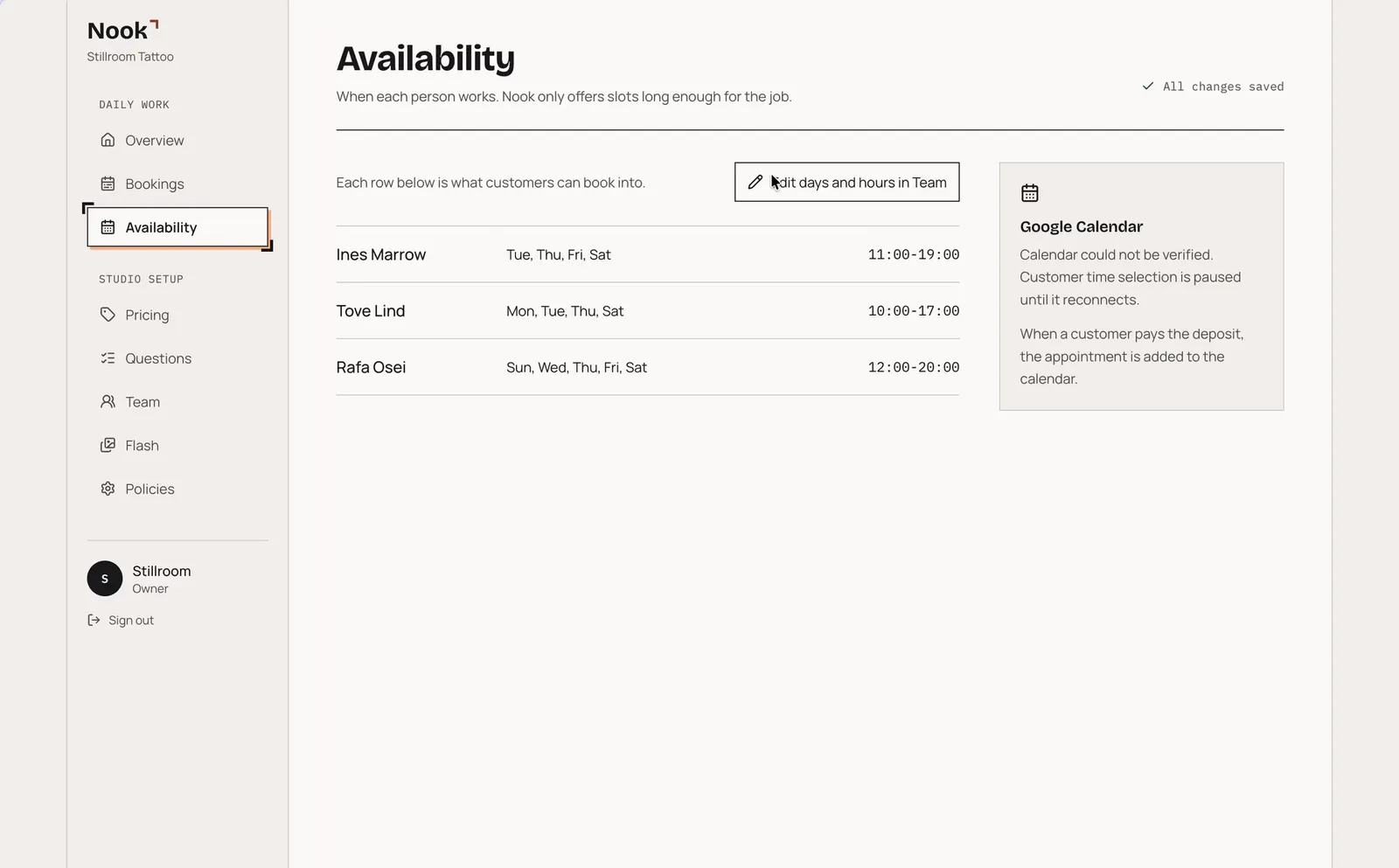
Task: Click the Google Calendar card icon
Action: click(1030, 192)
